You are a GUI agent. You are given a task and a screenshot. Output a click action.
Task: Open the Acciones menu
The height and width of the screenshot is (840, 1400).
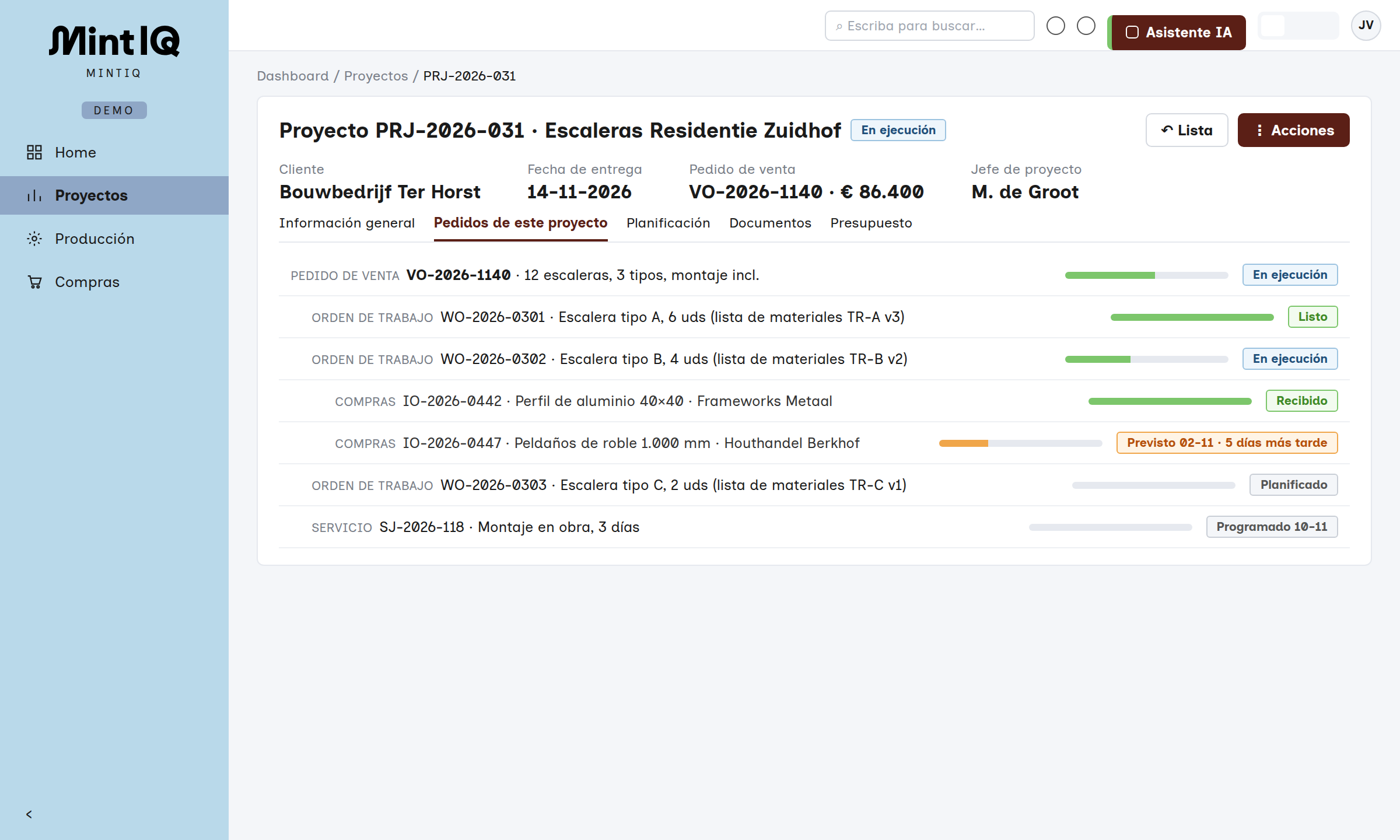1294,130
